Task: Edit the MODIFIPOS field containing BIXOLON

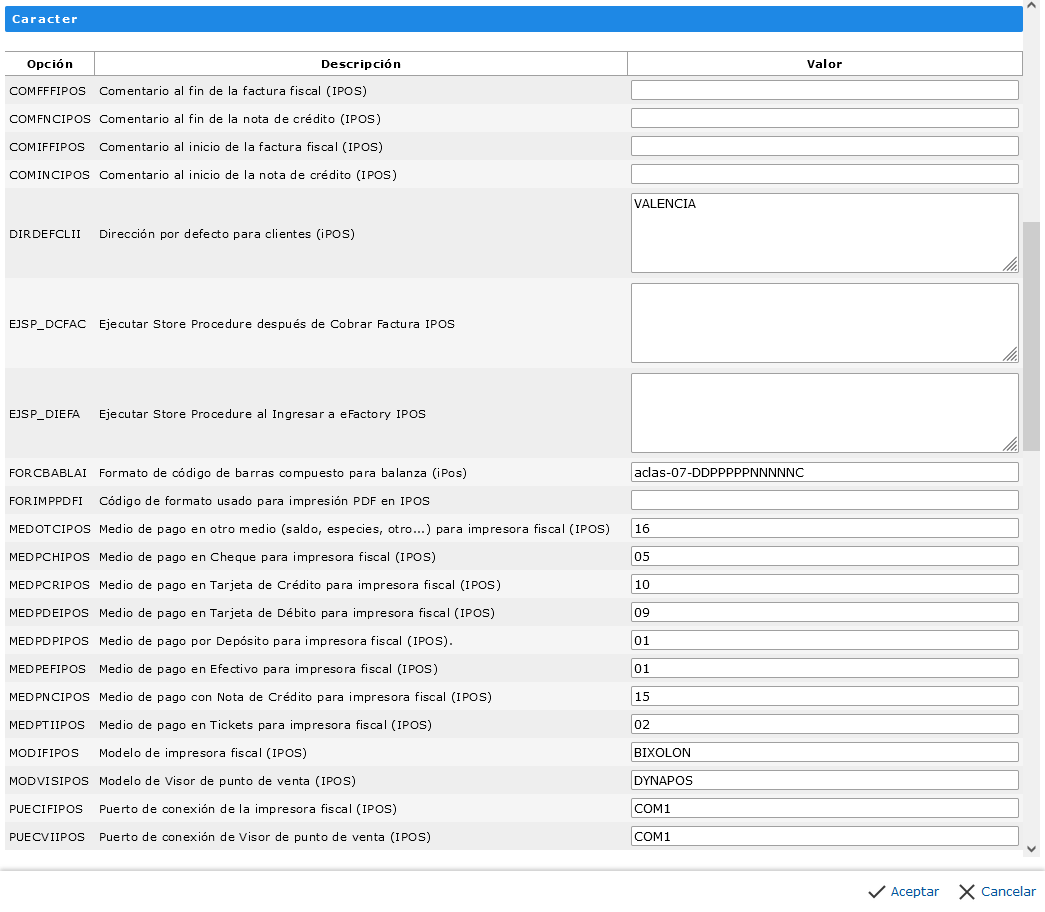Action: [x=824, y=752]
